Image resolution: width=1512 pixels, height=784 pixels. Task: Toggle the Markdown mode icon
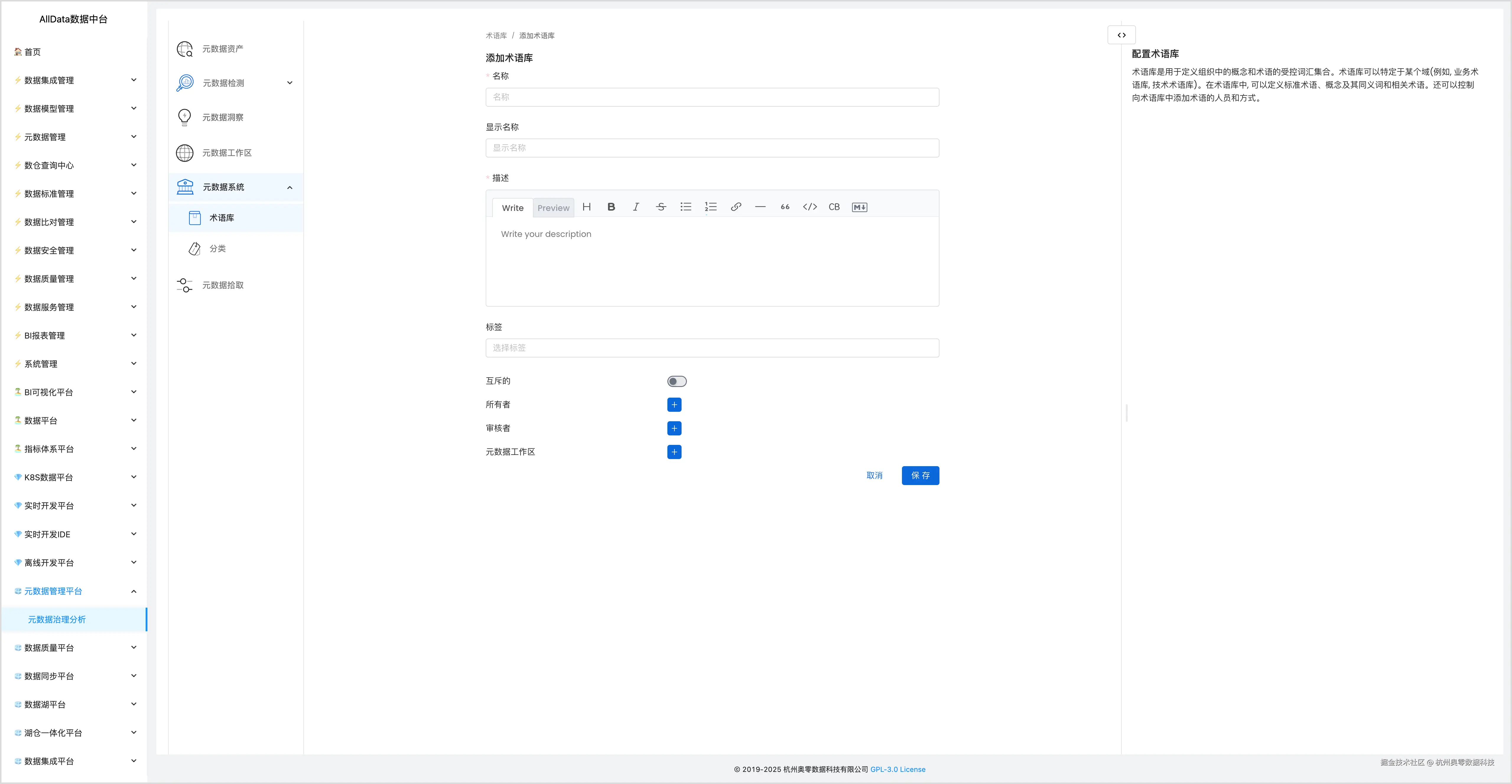(859, 207)
